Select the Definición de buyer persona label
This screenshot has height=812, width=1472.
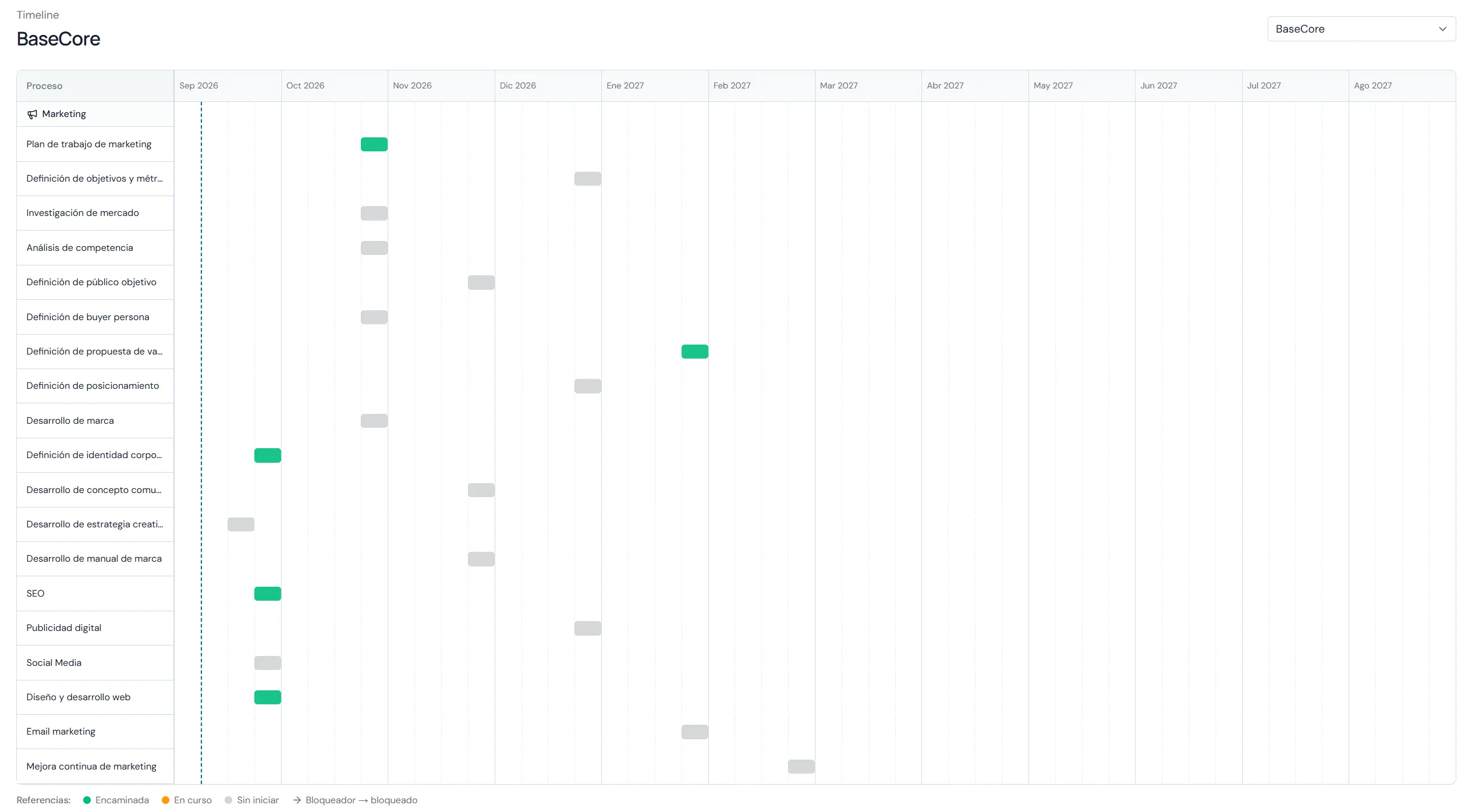(88, 317)
